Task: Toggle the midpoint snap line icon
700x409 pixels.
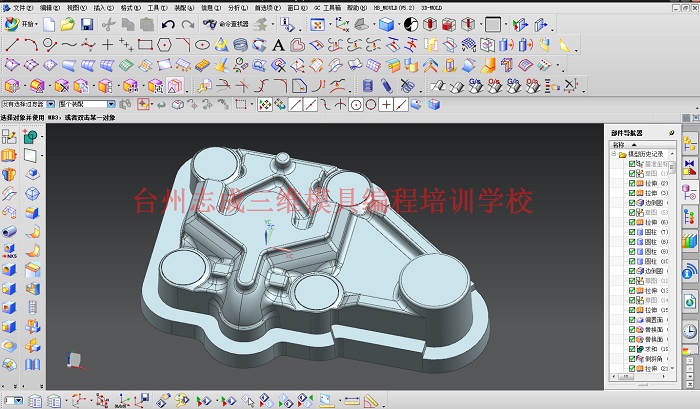Action: 310,105
